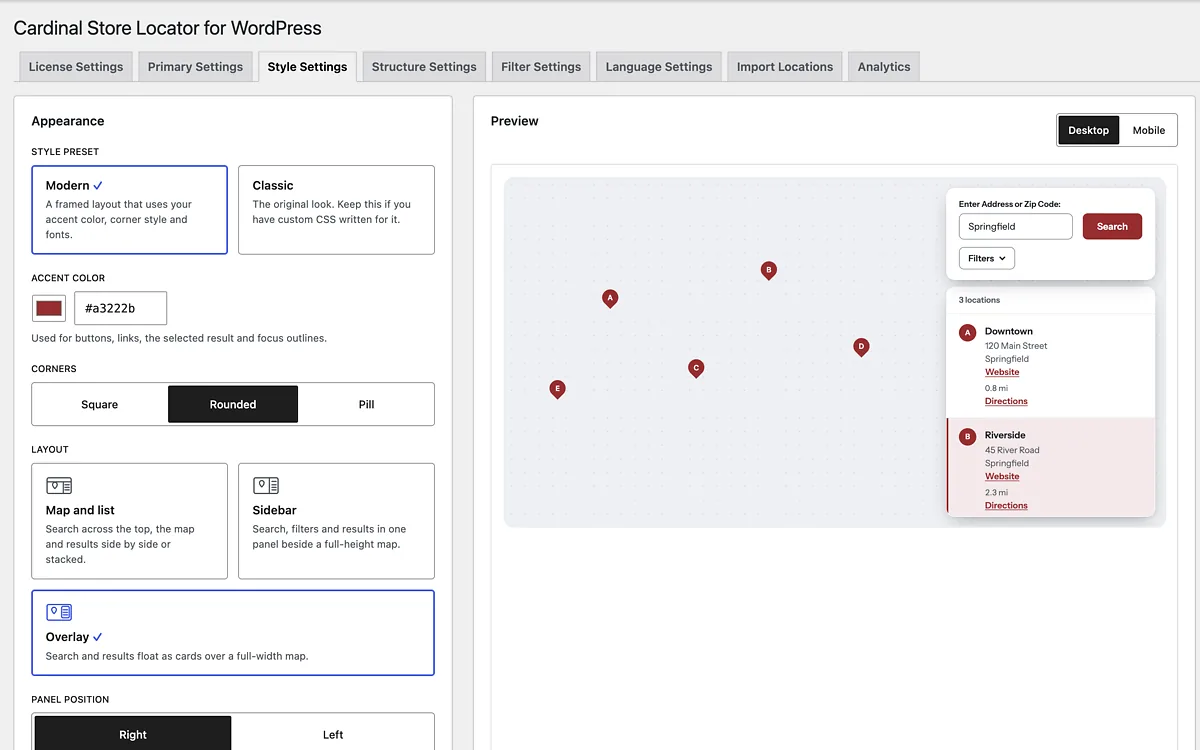Click the '0.8 mi' distance text
Image resolution: width=1200 pixels, height=750 pixels.
click(996, 388)
